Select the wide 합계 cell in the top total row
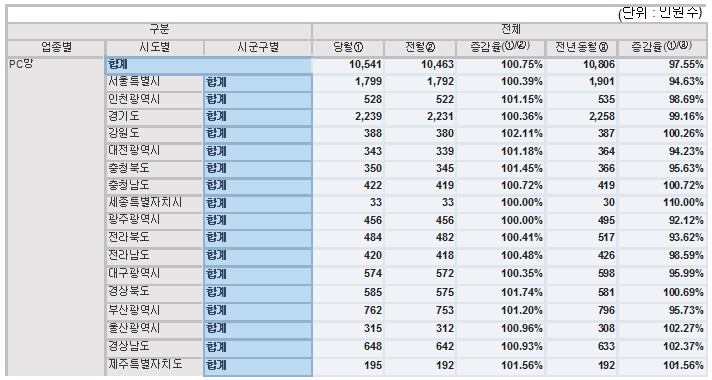This screenshot has width=712, height=380. tap(209, 65)
